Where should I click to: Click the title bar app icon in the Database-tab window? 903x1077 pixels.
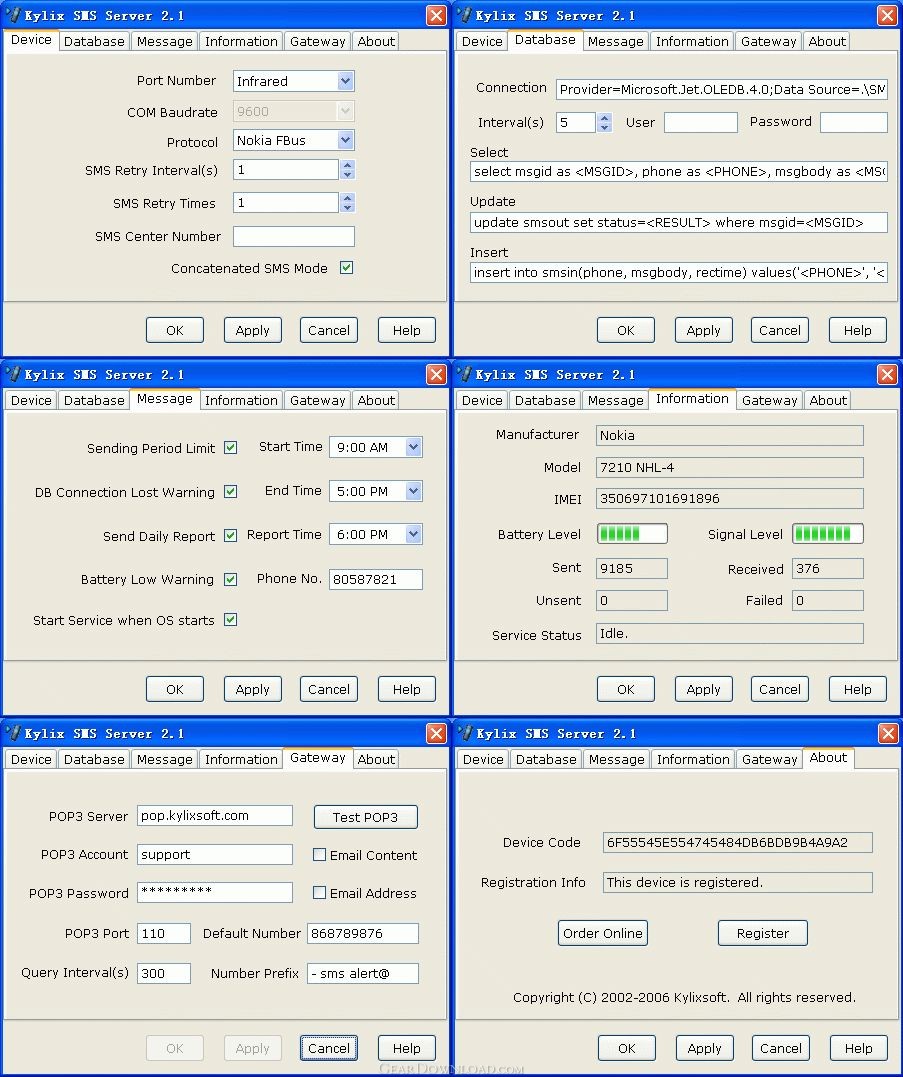pyautogui.click(x=464, y=14)
